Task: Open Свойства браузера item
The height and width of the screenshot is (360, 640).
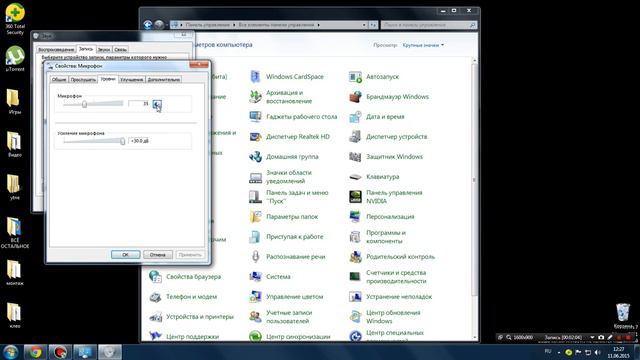Action: pyautogui.click(x=185, y=277)
